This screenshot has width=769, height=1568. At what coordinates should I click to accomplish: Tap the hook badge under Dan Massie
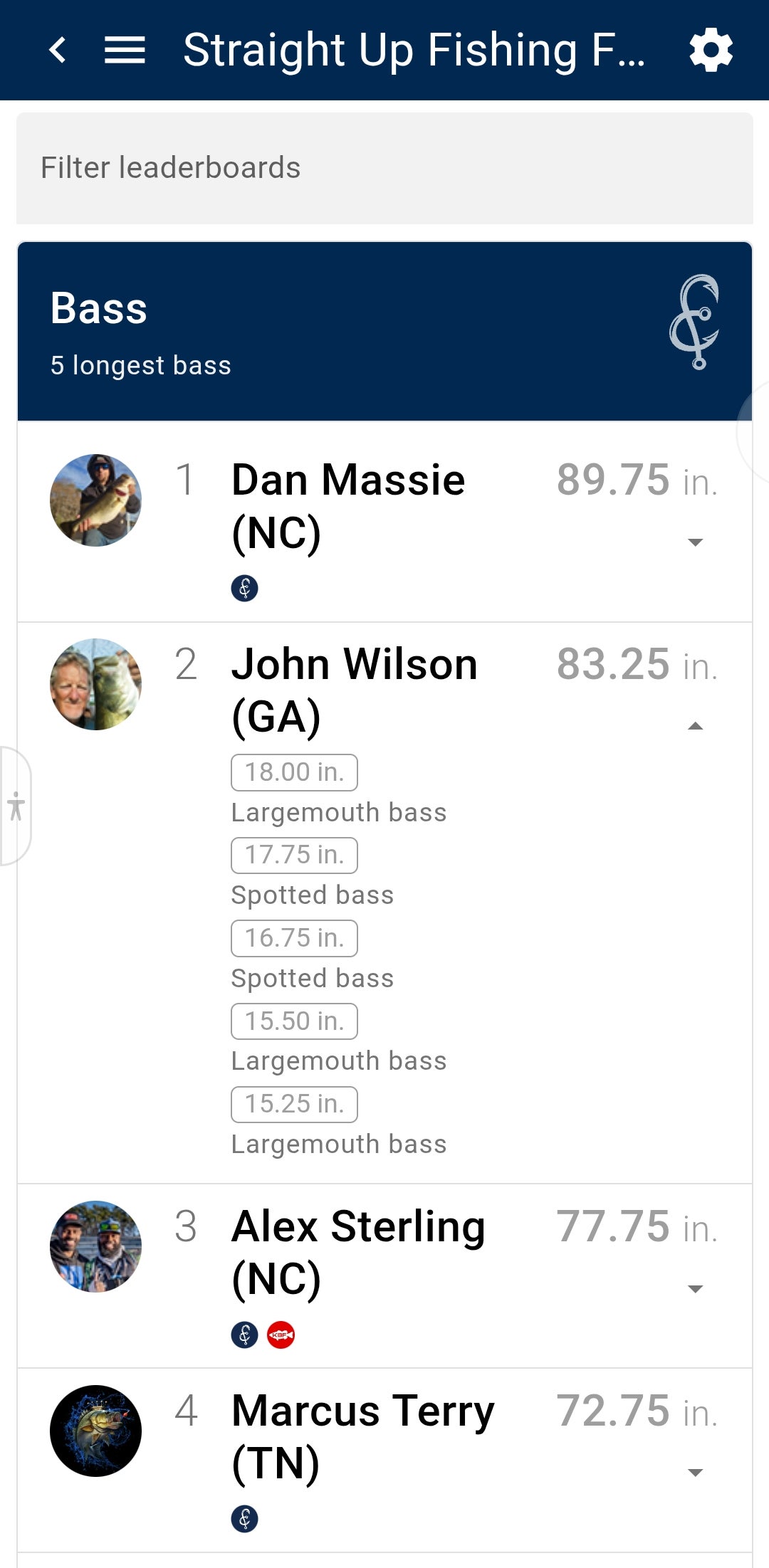click(x=244, y=589)
